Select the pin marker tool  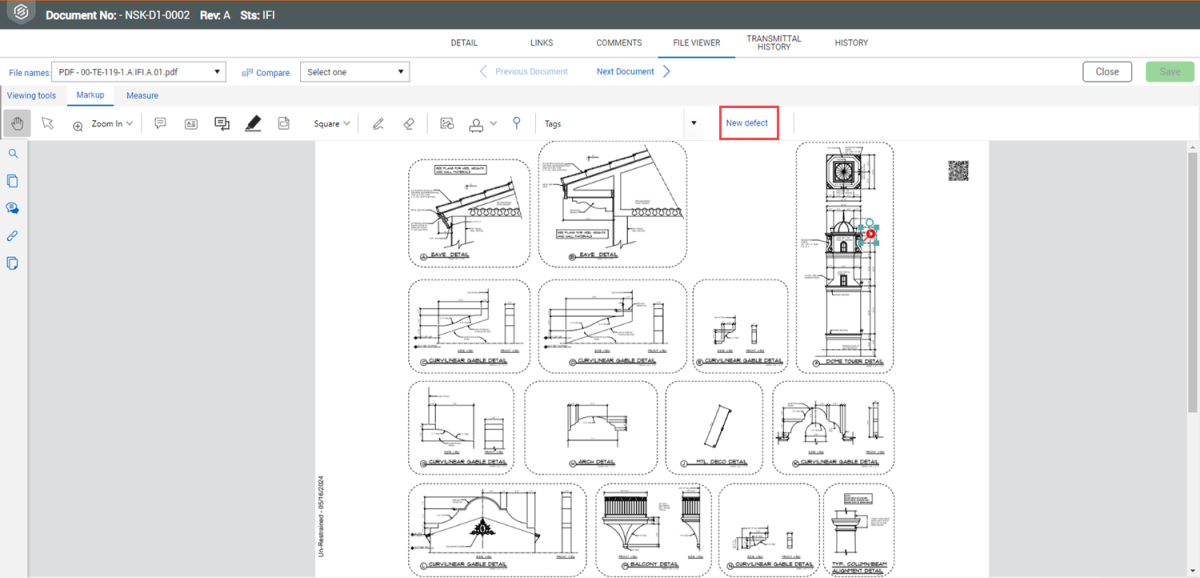(517, 123)
